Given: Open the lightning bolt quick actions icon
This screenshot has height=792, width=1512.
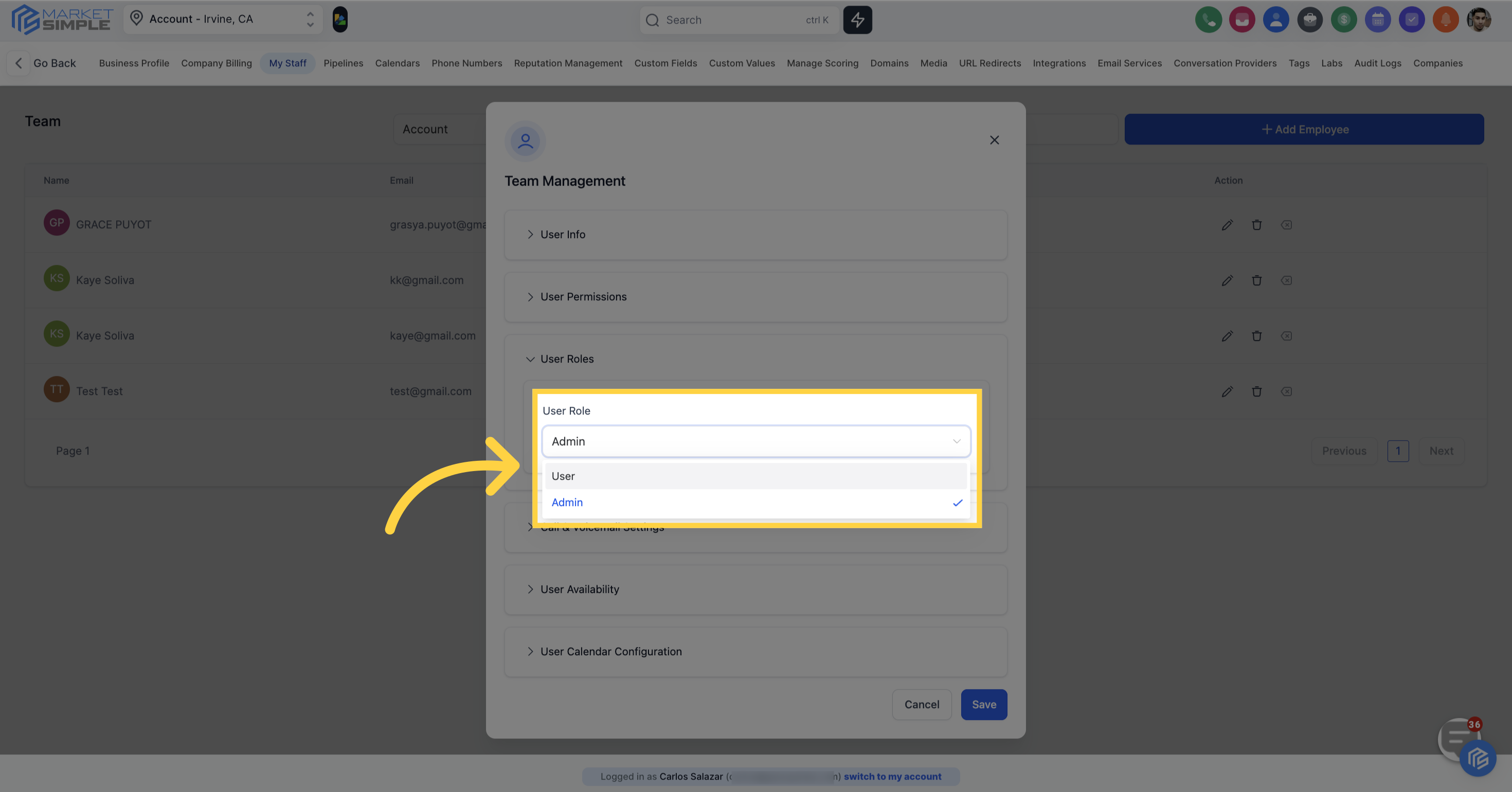Looking at the screenshot, I should (857, 20).
